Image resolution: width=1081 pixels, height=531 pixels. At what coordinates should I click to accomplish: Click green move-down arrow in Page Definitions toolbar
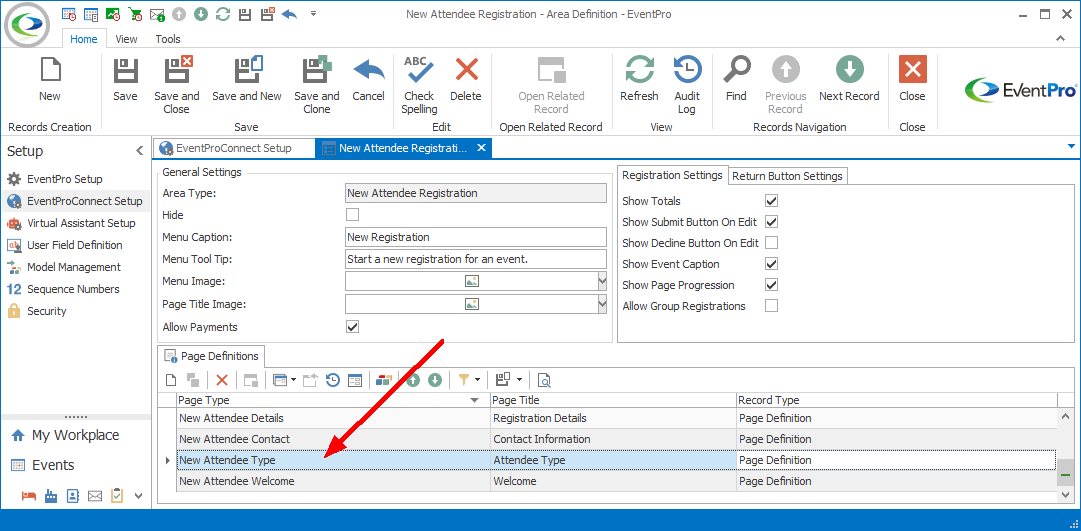(434, 379)
